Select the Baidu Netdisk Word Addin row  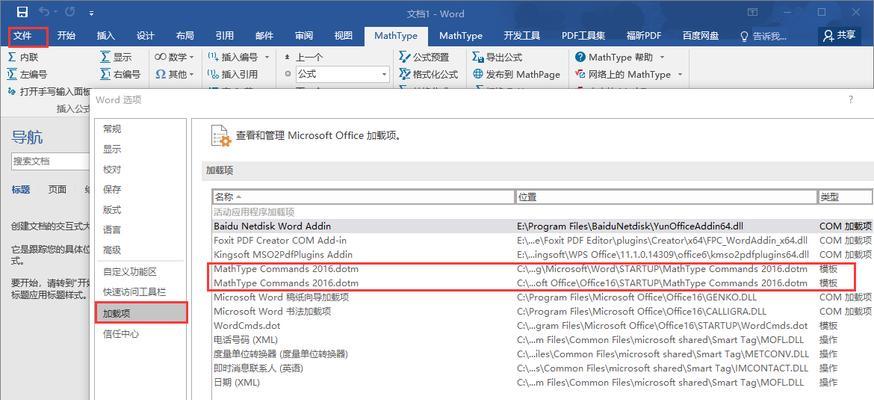click(x=542, y=226)
